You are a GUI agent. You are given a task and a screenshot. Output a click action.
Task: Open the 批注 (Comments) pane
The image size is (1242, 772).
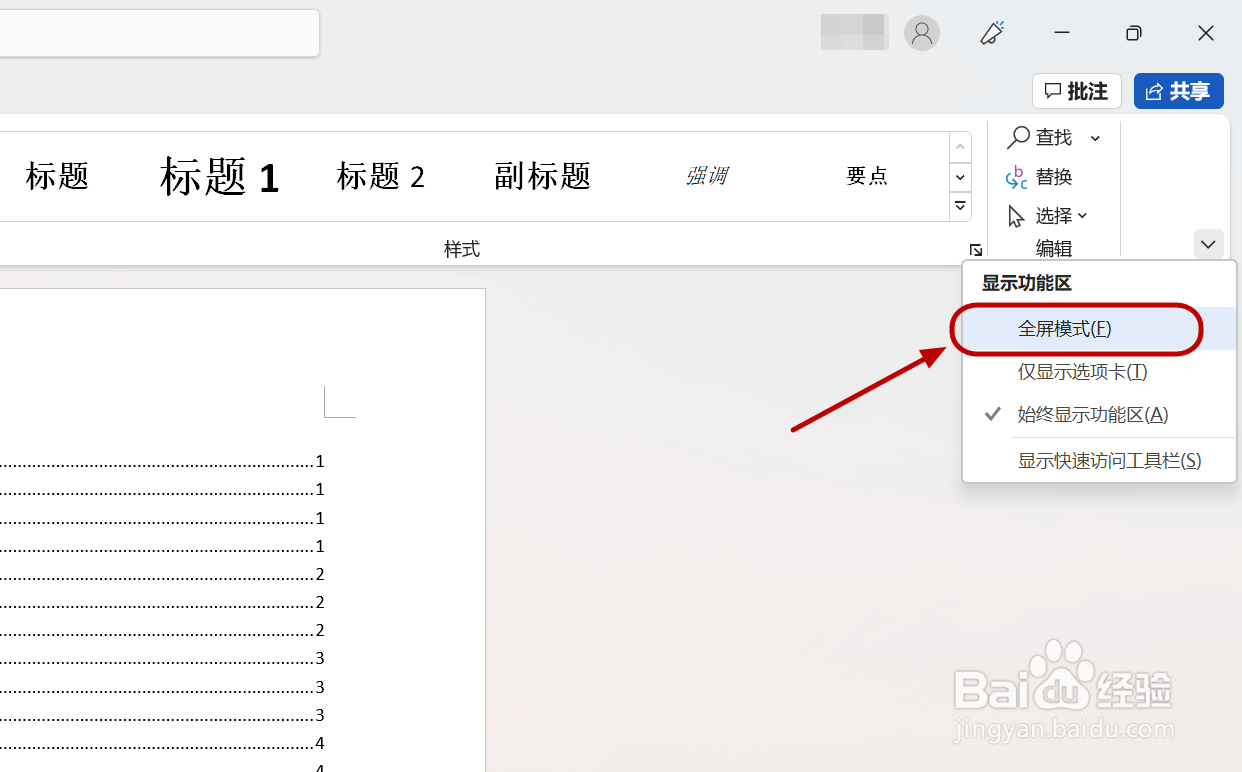pos(1076,91)
